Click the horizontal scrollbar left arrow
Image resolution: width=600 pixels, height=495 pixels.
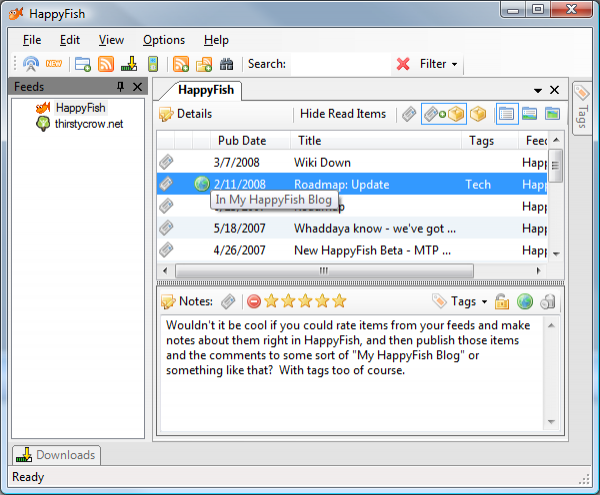coord(165,271)
